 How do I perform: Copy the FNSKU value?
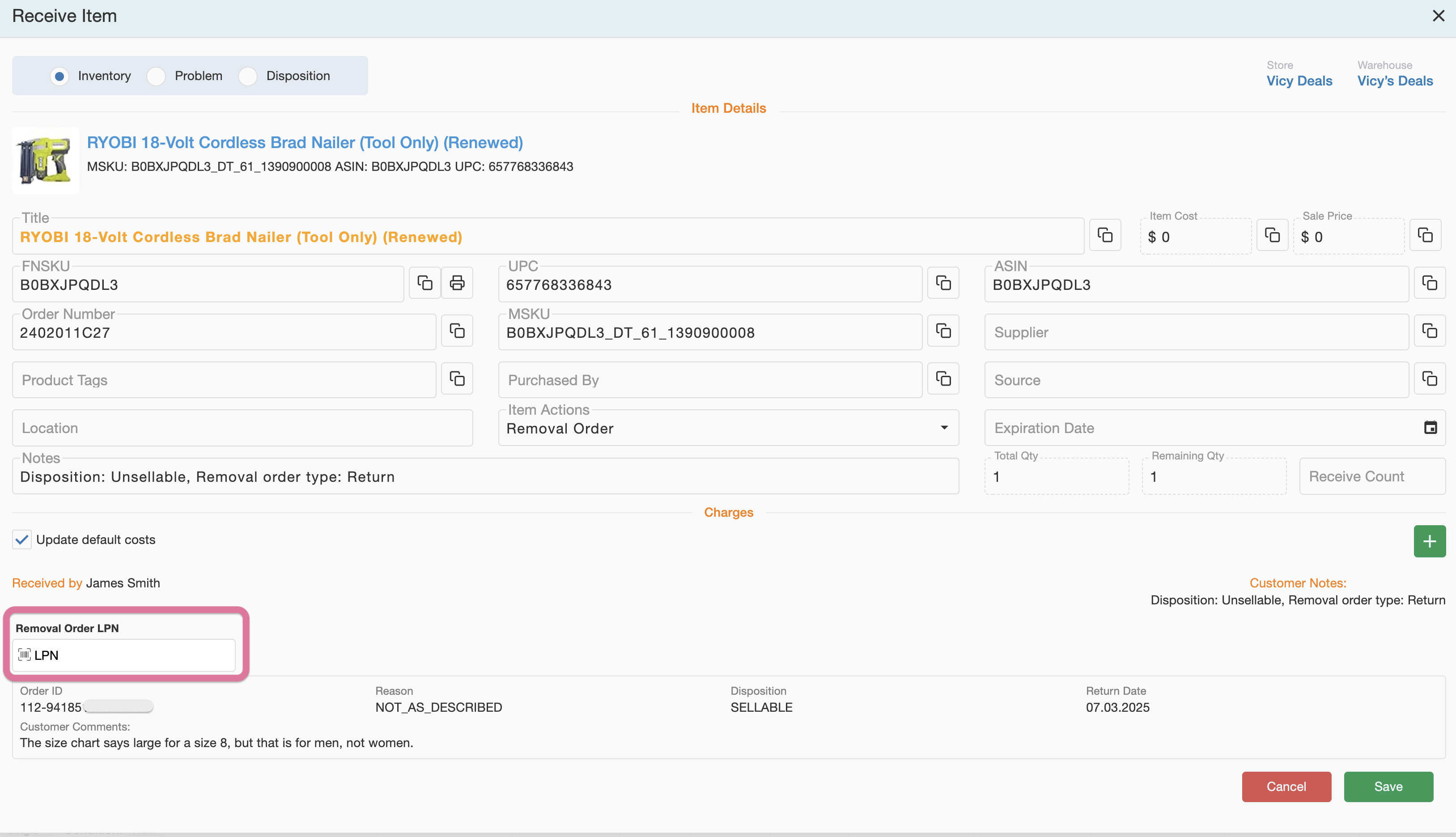tap(425, 283)
